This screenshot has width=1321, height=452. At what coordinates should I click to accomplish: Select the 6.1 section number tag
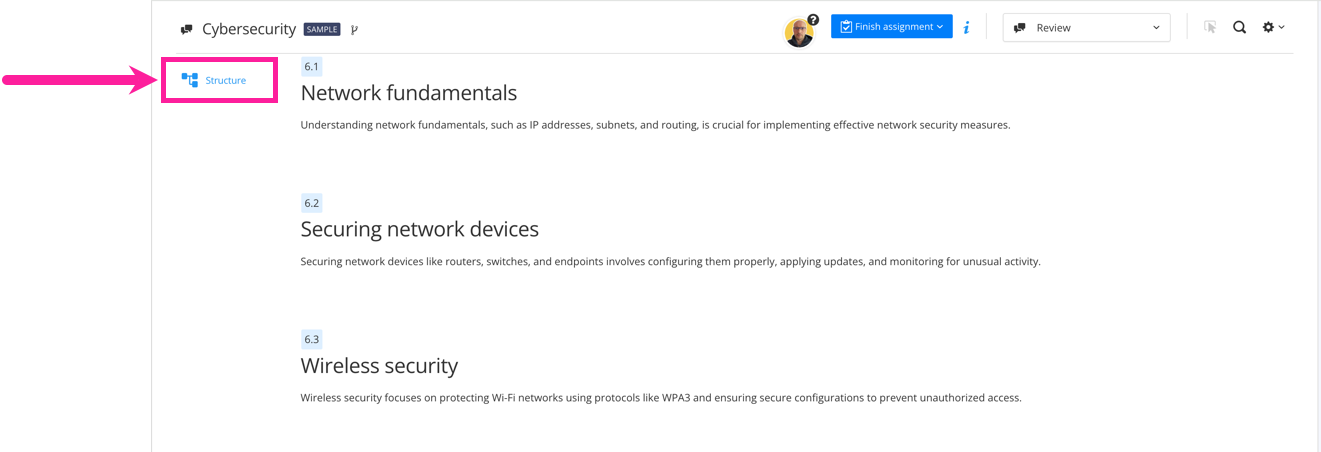click(311, 67)
